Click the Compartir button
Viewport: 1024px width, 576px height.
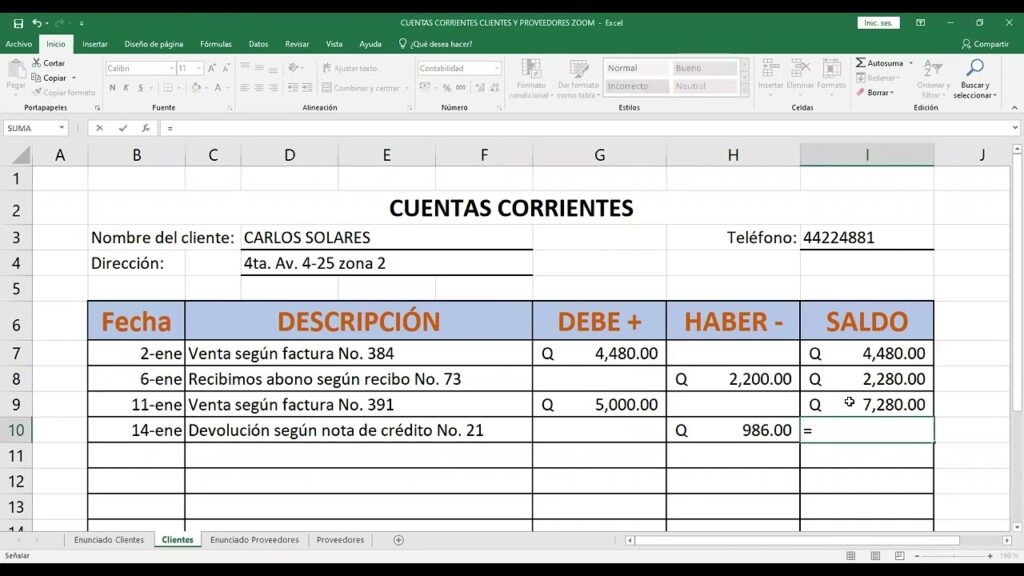pyautogui.click(x=985, y=43)
